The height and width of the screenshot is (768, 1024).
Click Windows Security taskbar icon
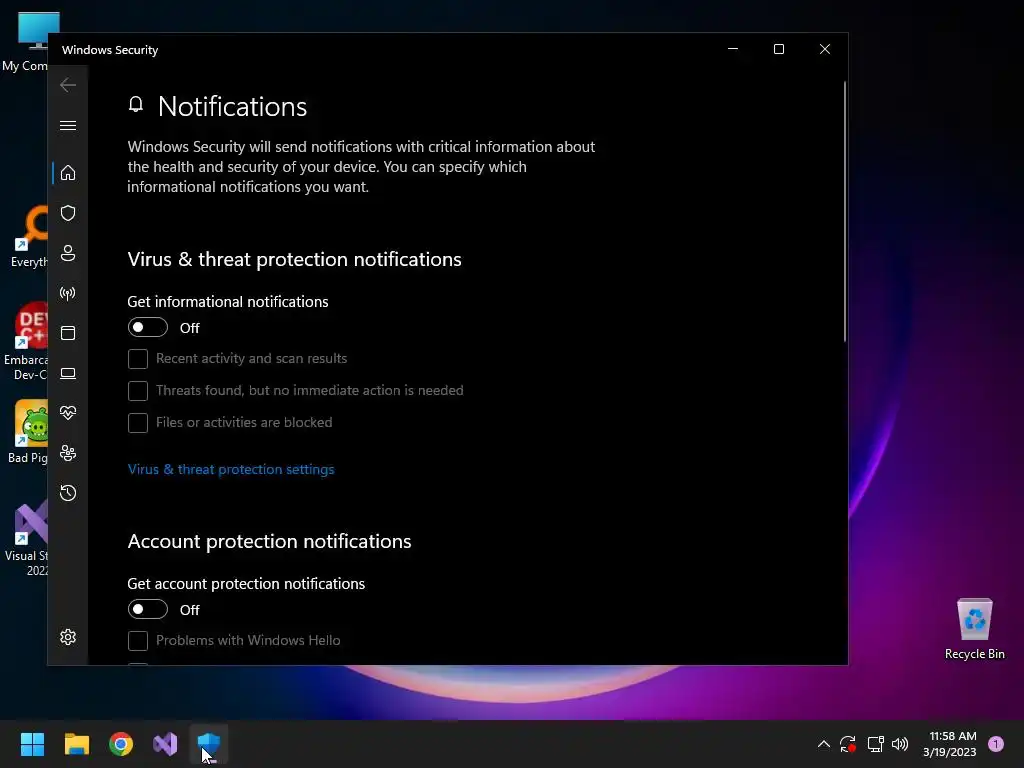209,744
